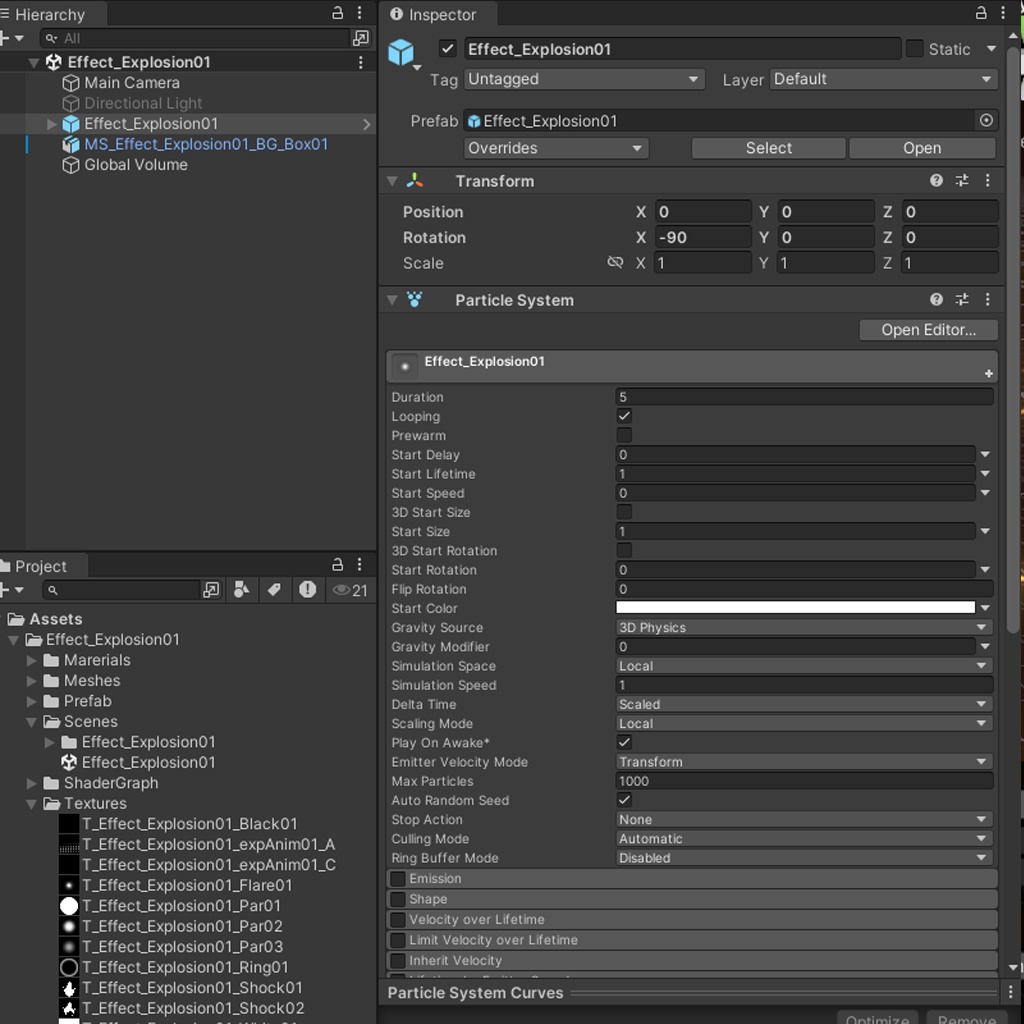Click the Transform component help icon
Image resolution: width=1024 pixels, height=1024 pixels.
(x=935, y=180)
